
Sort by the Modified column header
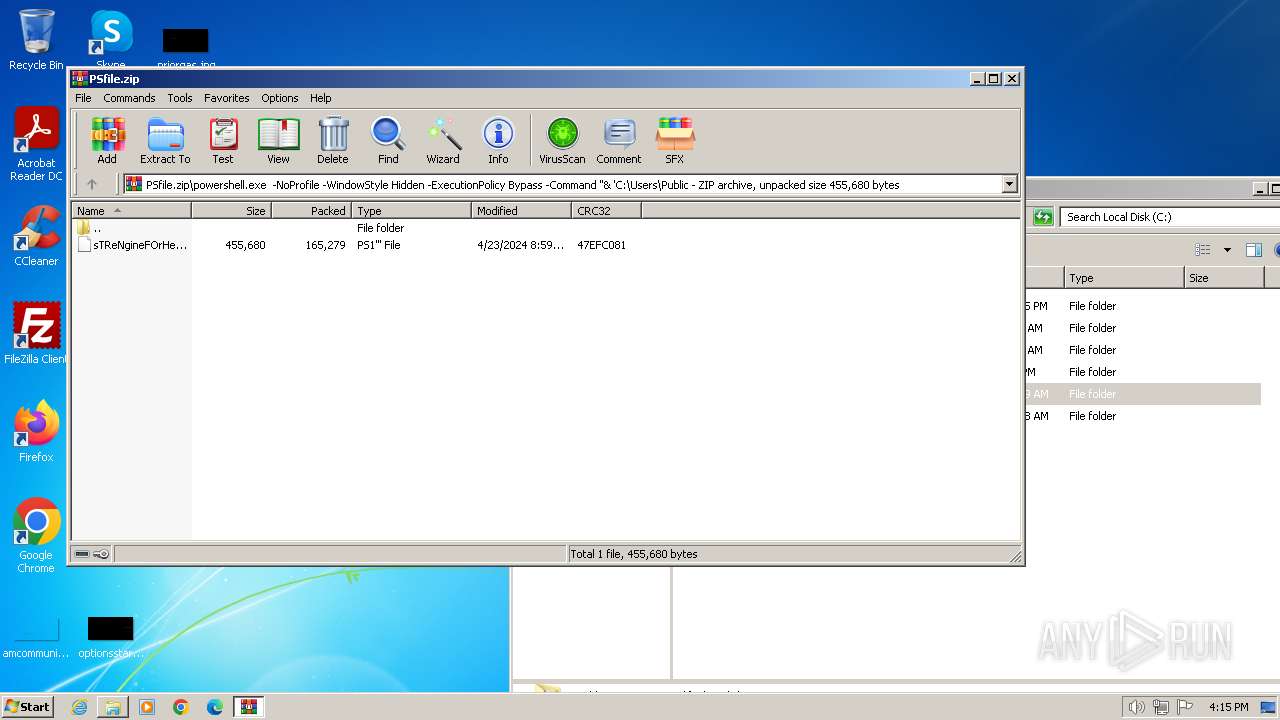(x=522, y=211)
